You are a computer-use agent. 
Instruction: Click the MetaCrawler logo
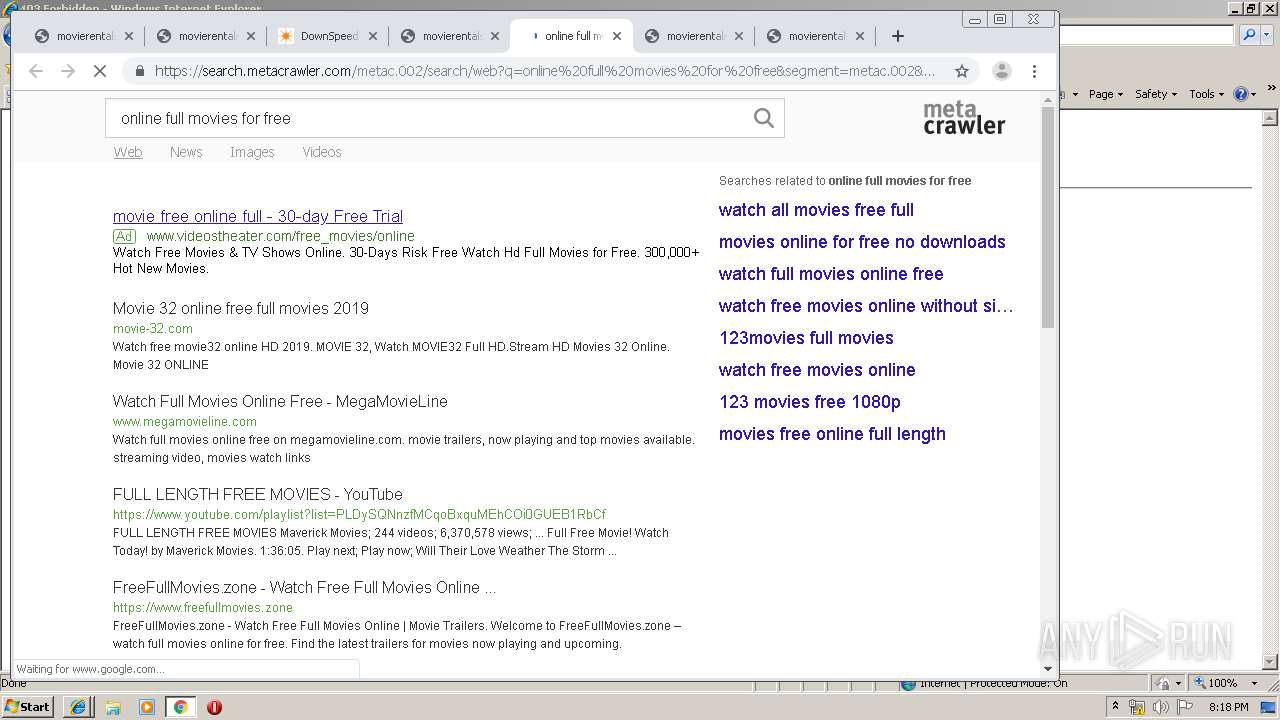[964, 117]
